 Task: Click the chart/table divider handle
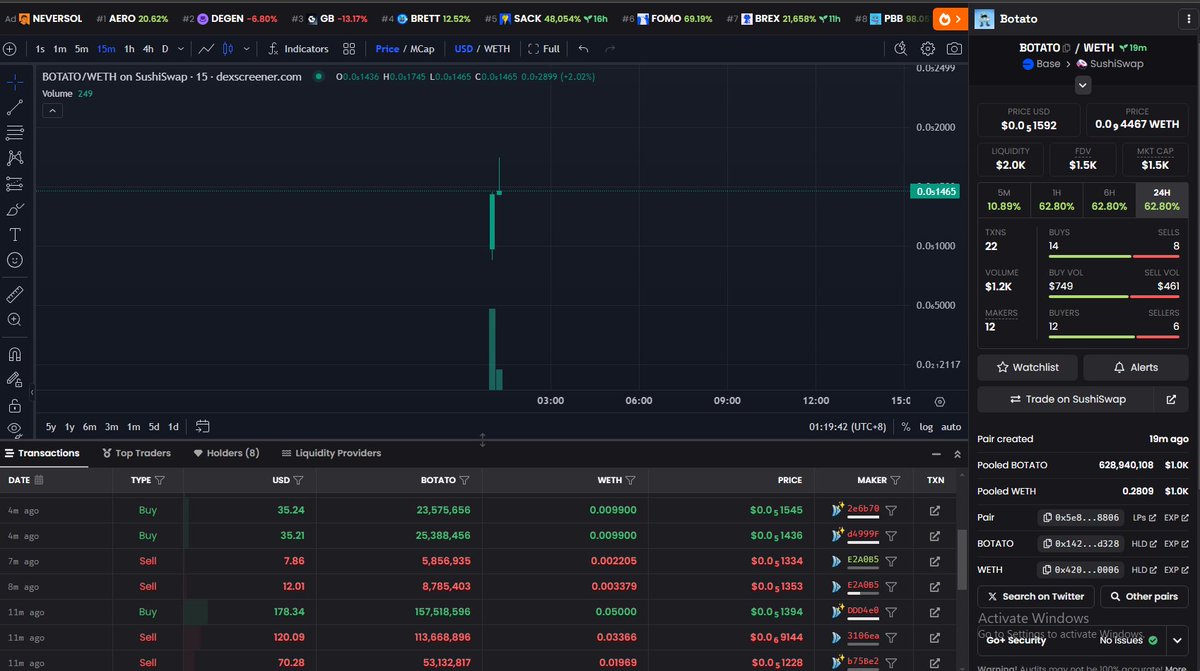point(483,440)
